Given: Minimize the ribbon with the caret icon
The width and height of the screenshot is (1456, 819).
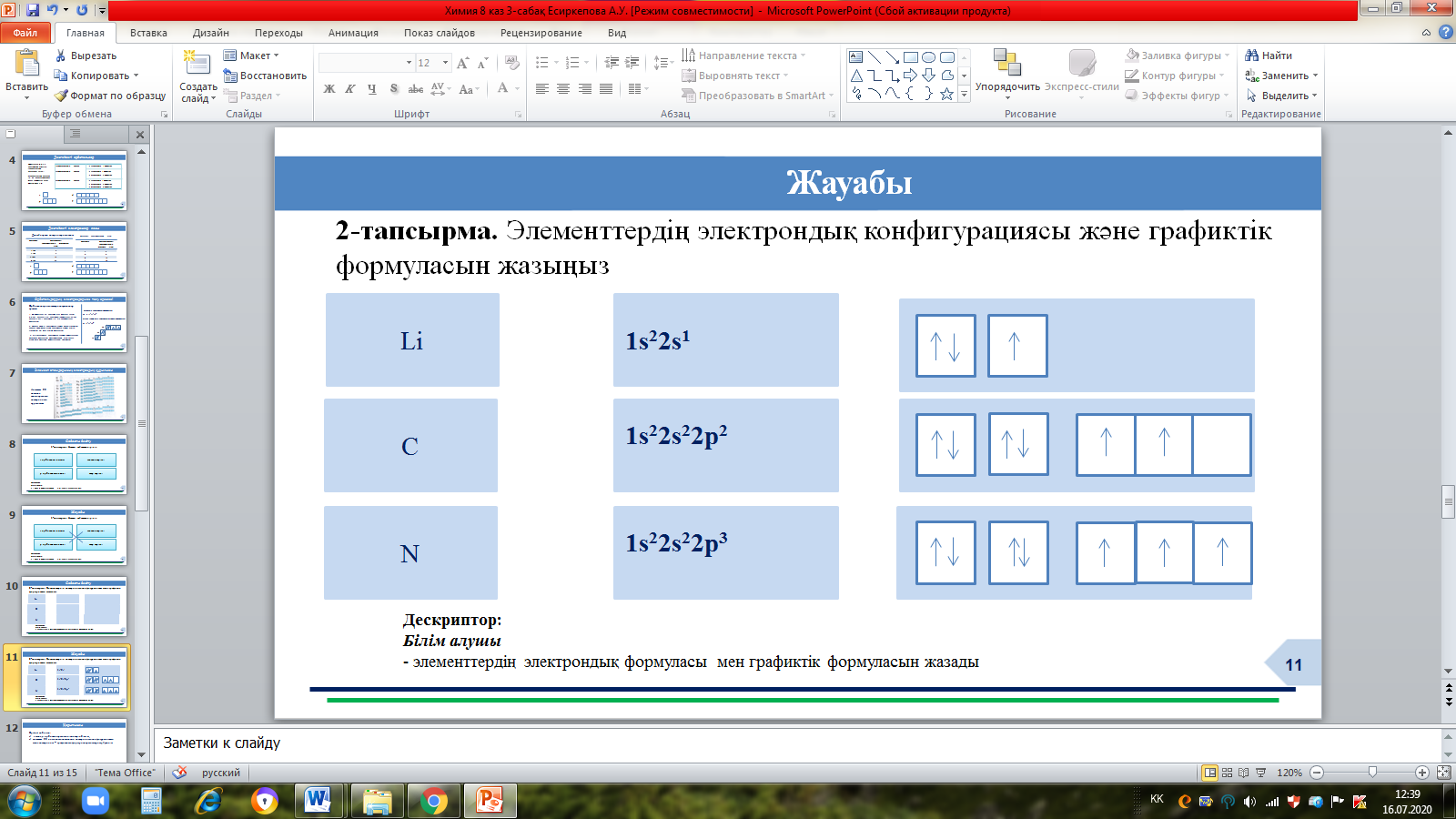Looking at the screenshot, I should click(x=1426, y=33).
